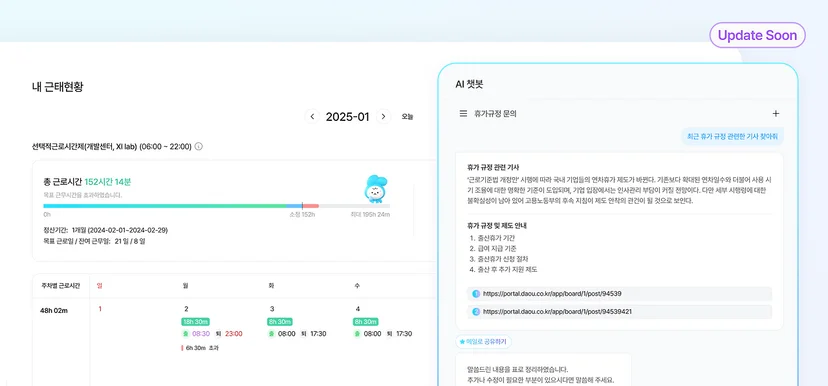Viewport: 828px width, 386px height.
Task: Click 총 근로시간 152시간 14분 text
Action: pos(87,182)
